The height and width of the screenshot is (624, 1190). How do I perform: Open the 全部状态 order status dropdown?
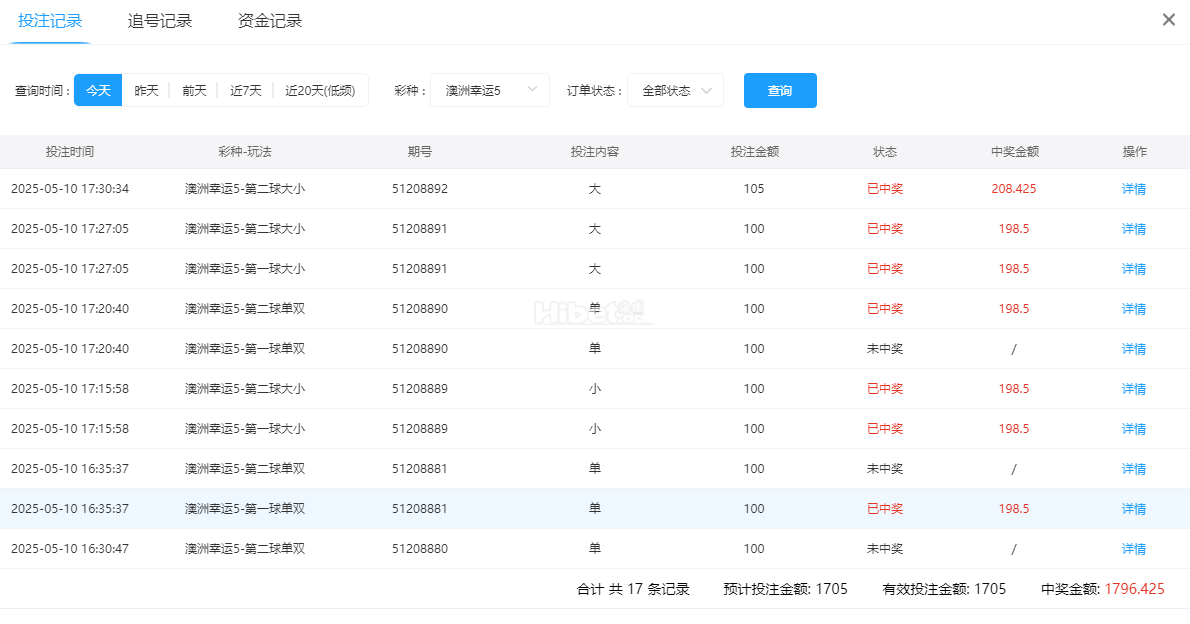coord(675,90)
